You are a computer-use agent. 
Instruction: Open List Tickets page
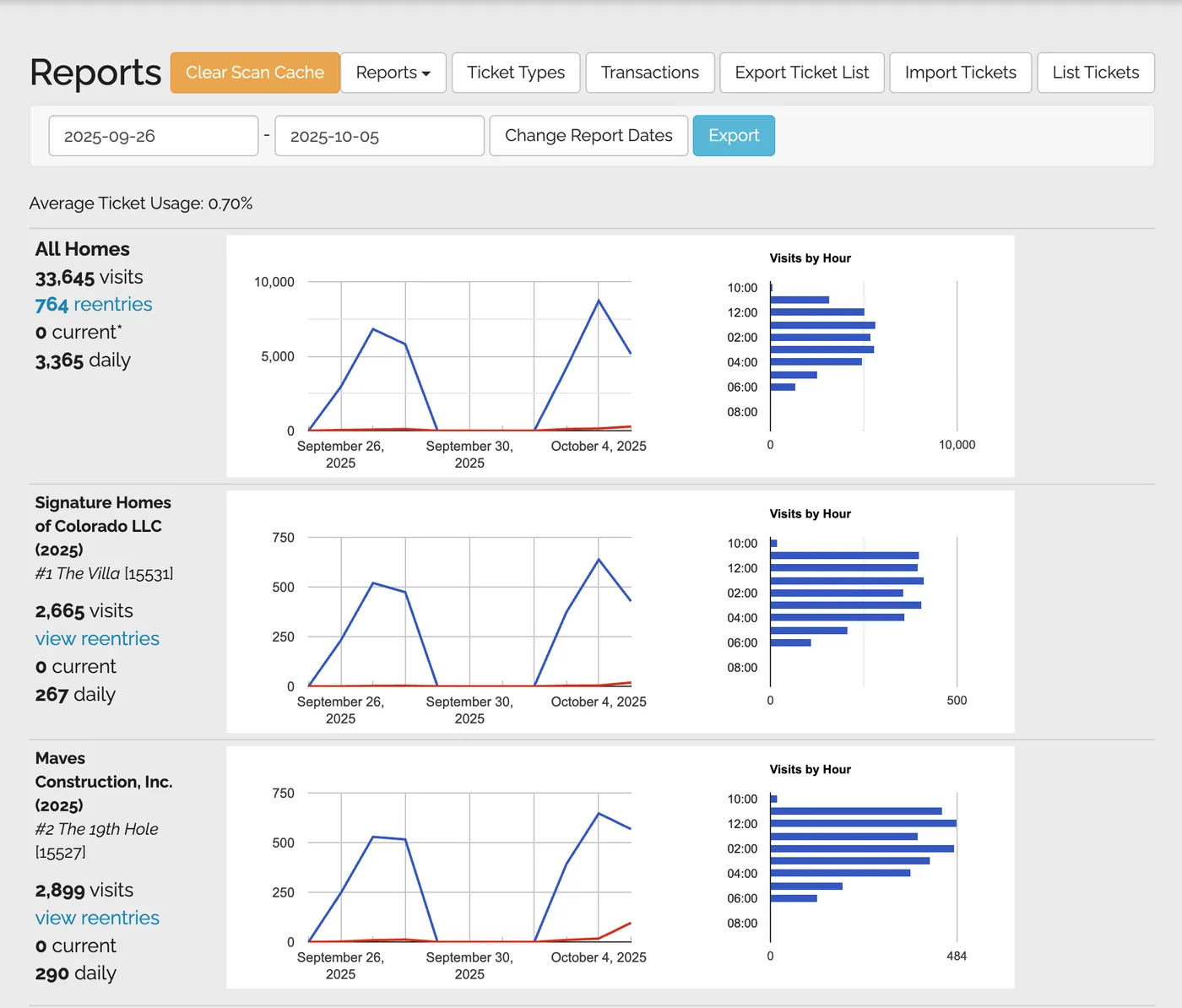pyautogui.click(x=1096, y=73)
